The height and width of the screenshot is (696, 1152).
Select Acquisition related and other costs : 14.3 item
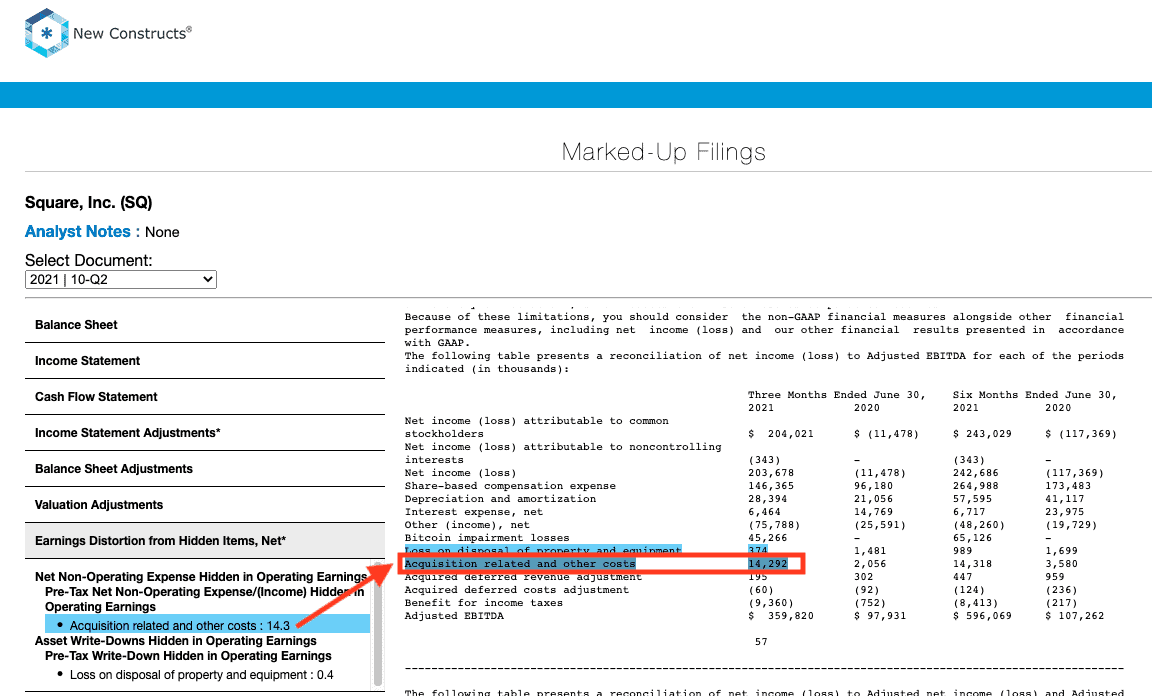click(207, 625)
